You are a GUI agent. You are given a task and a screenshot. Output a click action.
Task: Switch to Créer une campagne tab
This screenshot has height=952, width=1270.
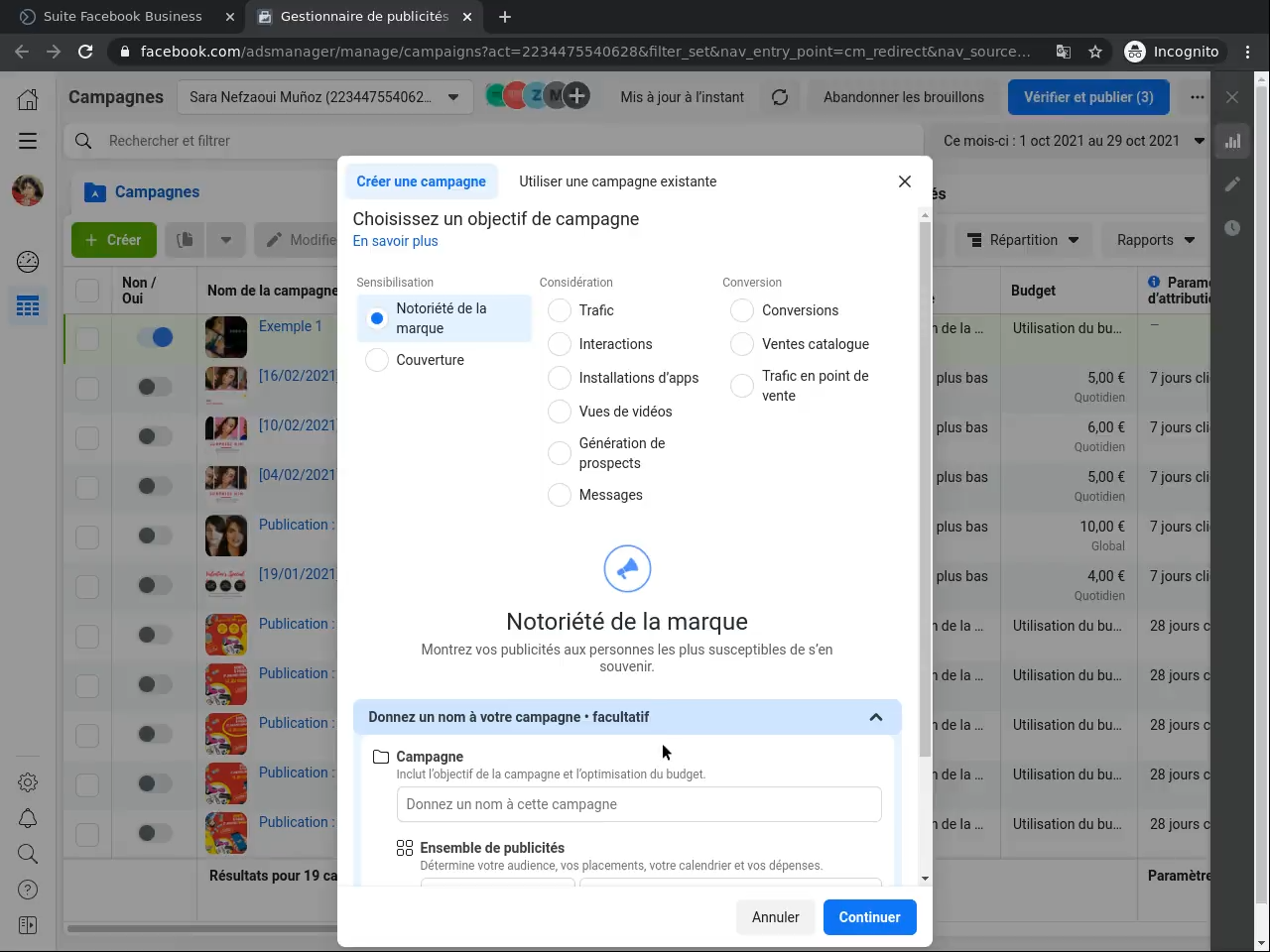click(x=421, y=181)
